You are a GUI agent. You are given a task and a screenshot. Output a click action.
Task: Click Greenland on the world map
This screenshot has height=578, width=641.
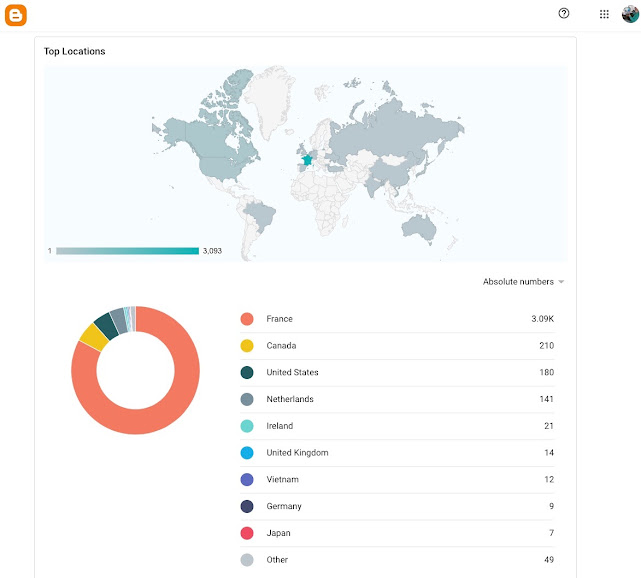pyautogui.click(x=270, y=96)
